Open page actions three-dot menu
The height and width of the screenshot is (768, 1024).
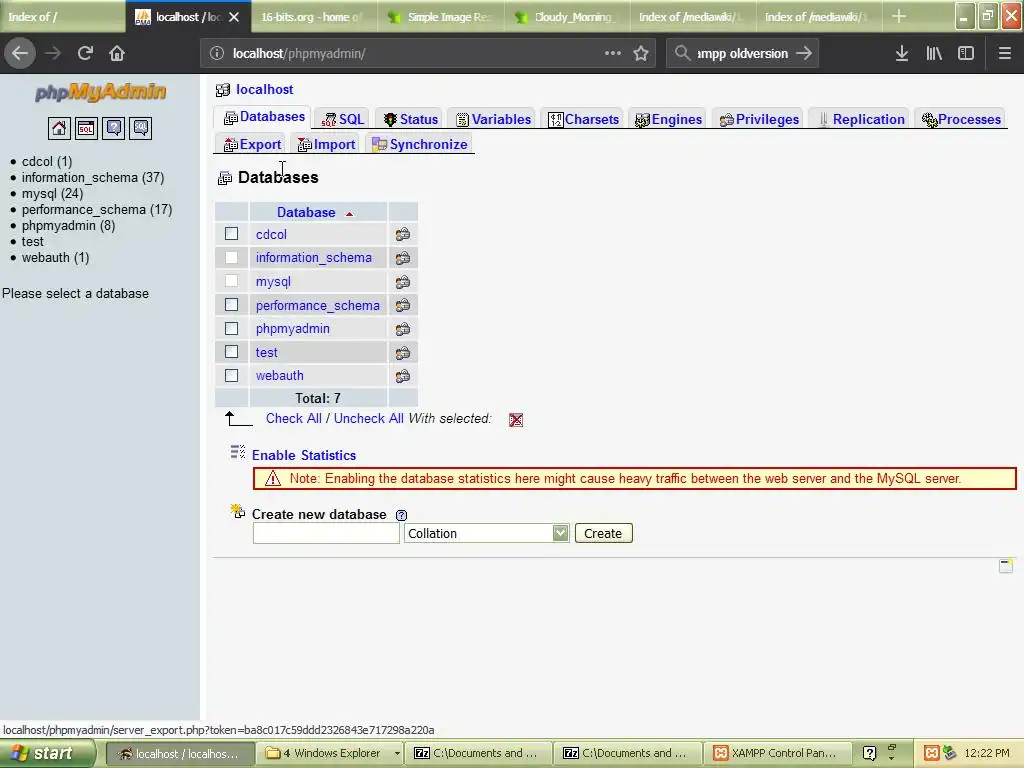(x=613, y=53)
